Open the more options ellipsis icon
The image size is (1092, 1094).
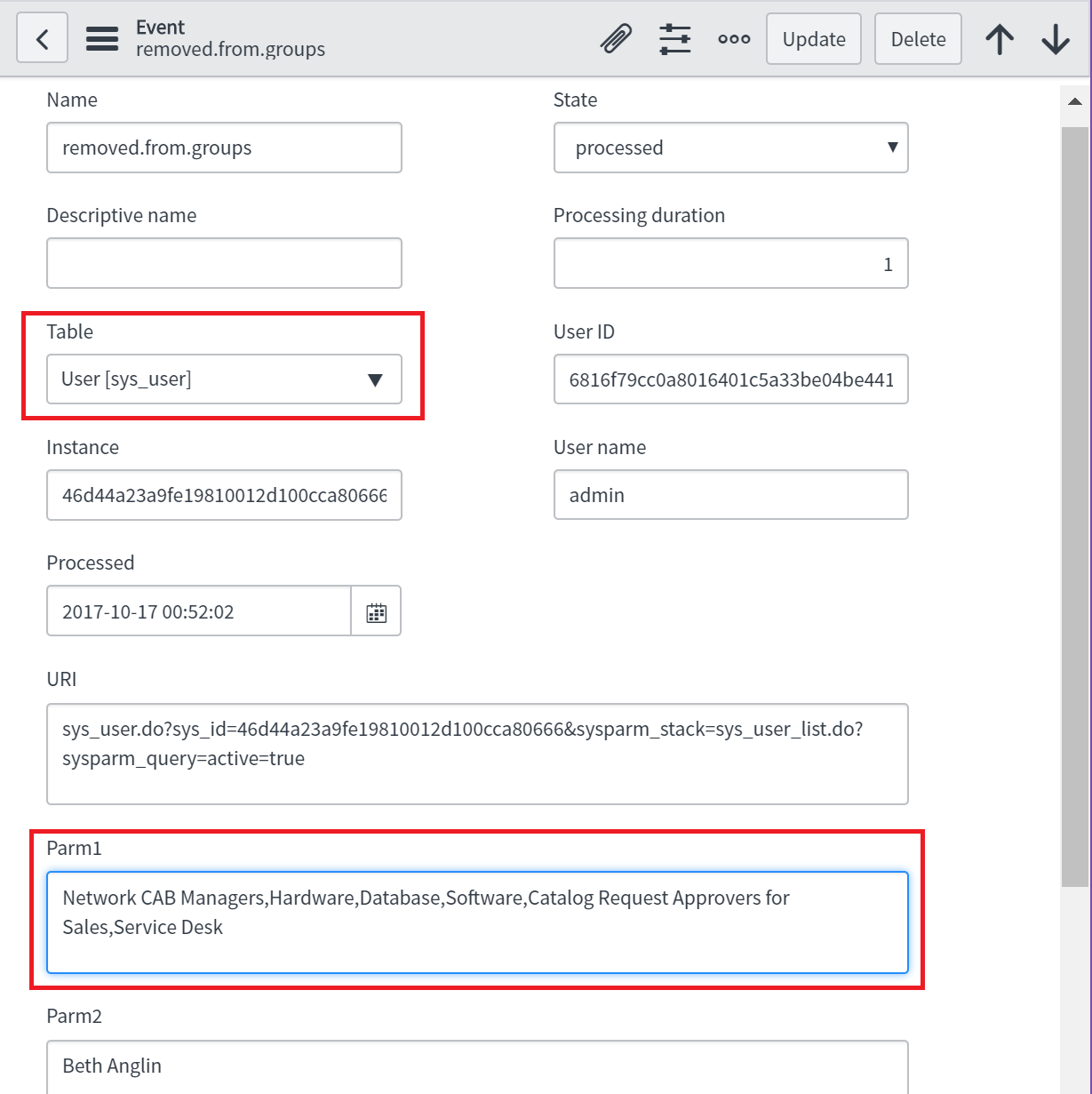734,39
